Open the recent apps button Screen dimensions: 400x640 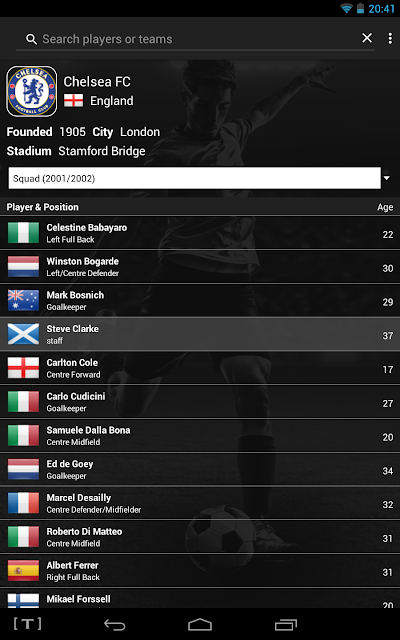[286, 624]
